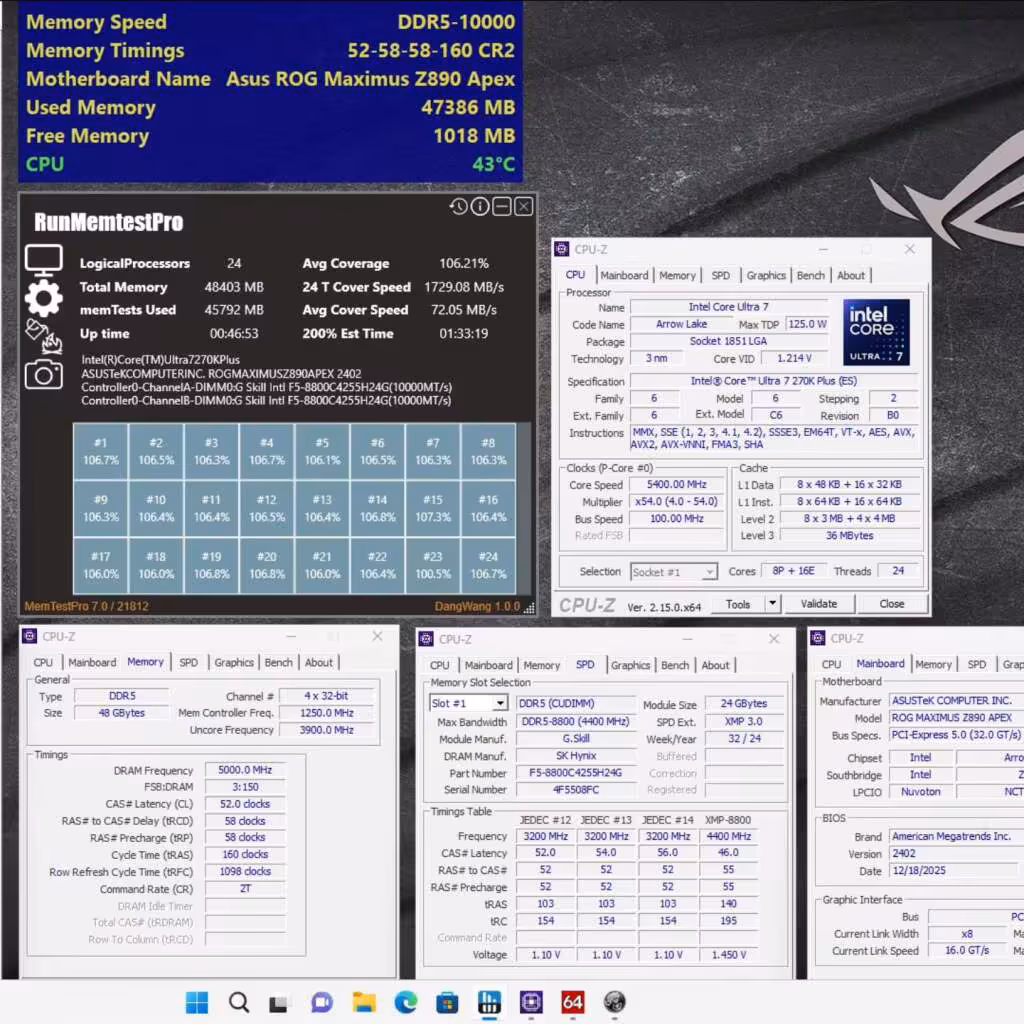Screen dimensions: 1024x1024
Task: Open Graphics tab in top CPU-Z window
Action: click(x=766, y=276)
